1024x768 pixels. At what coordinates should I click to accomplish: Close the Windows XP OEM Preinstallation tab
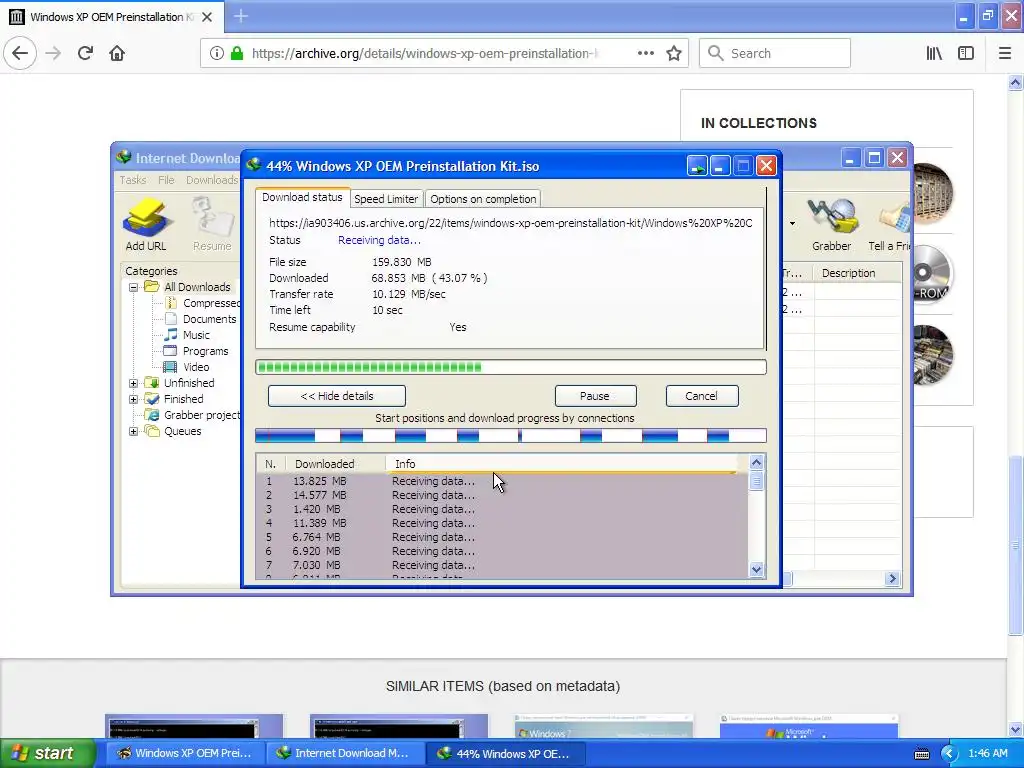pos(207,17)
